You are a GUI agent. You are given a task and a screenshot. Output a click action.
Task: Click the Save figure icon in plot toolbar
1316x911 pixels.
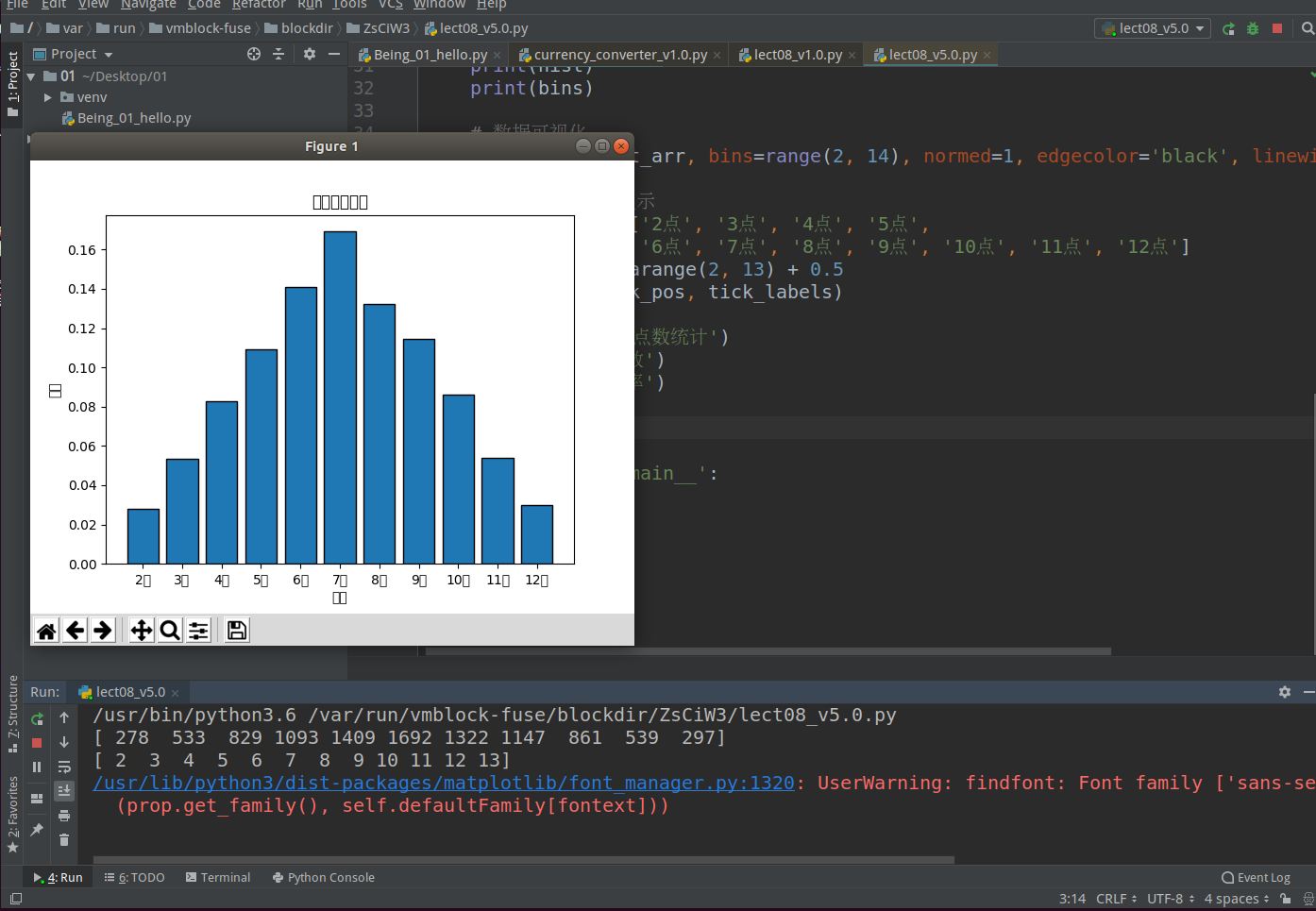click(x=237, y=631)
